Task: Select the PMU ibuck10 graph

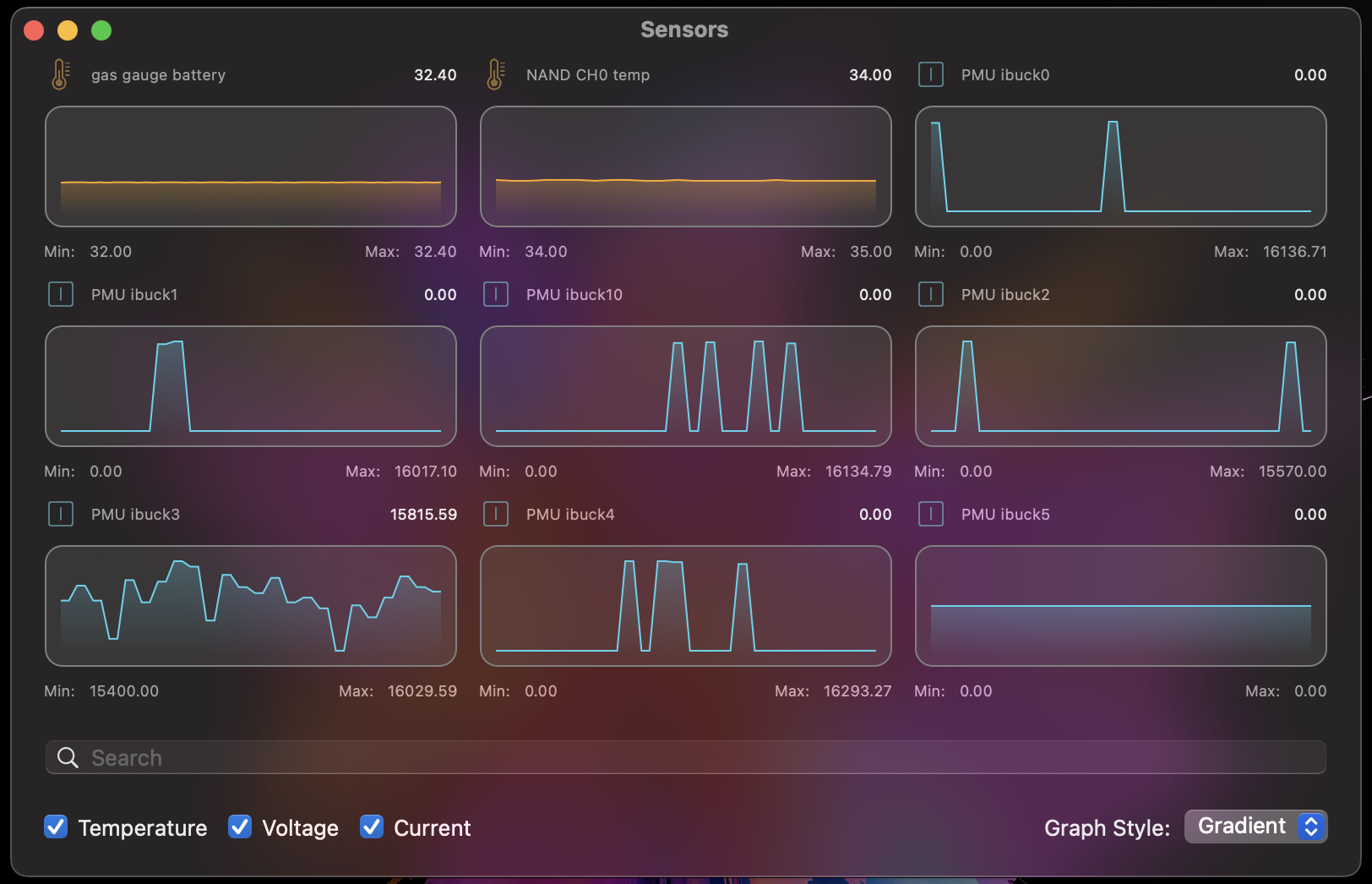Action: (x=686, y=386)
